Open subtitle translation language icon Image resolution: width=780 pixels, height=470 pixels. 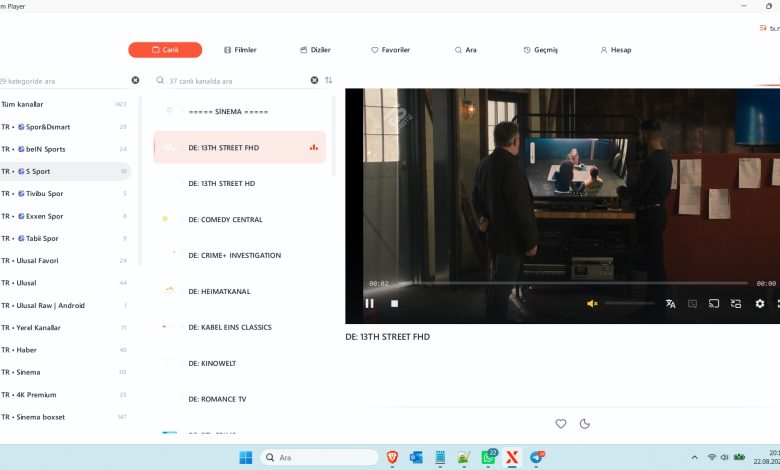coord(671,303)
